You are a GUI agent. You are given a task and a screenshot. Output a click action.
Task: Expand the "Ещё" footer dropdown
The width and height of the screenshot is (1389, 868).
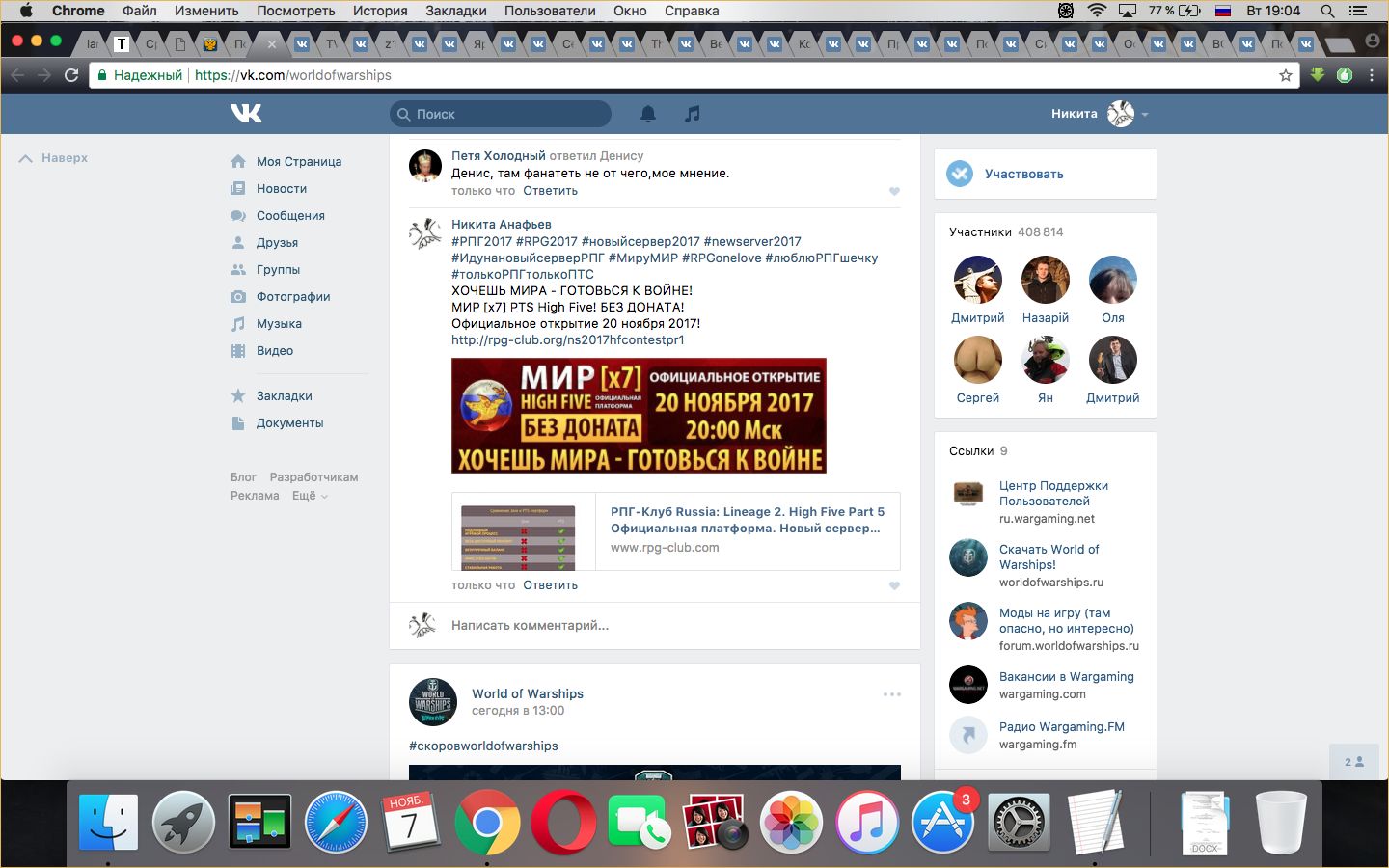click(x=310, y=496)
